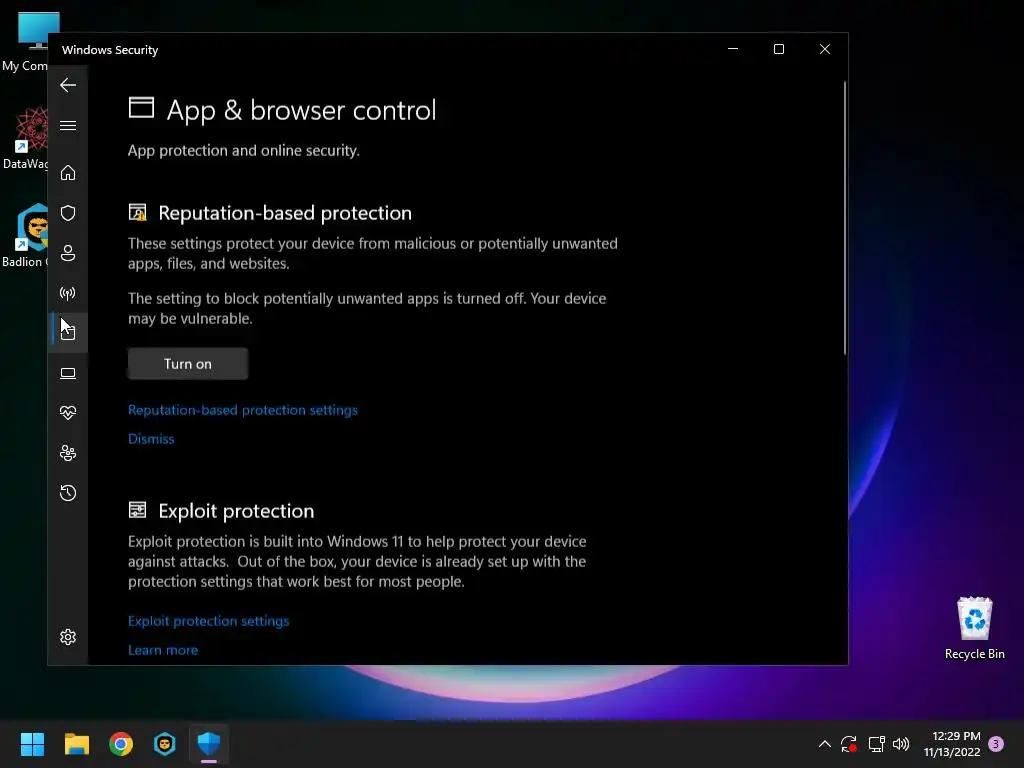Click the sync status tray icon
This screenshot has height=768, width=1024.
[x=849, y=744]
